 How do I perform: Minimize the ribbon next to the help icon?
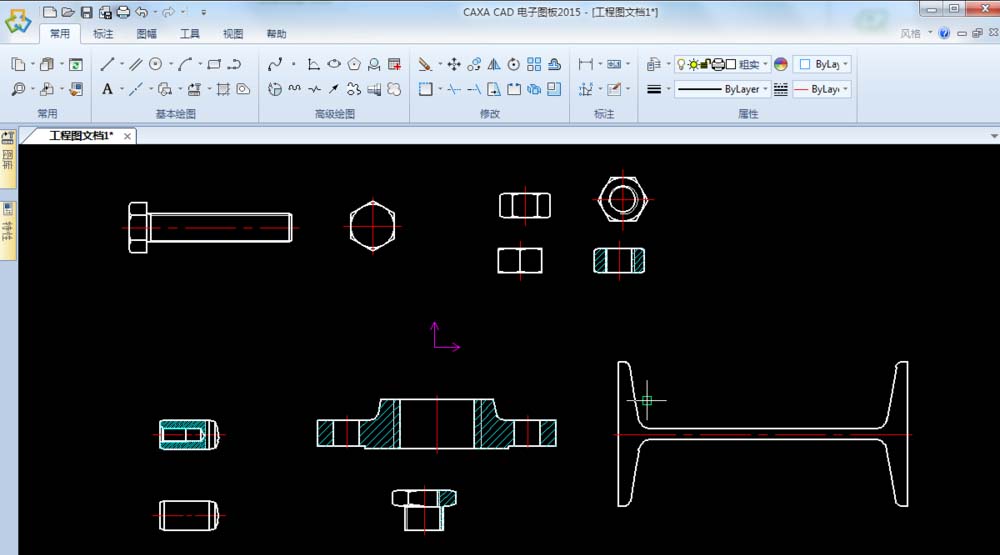[x=961, y=33]
